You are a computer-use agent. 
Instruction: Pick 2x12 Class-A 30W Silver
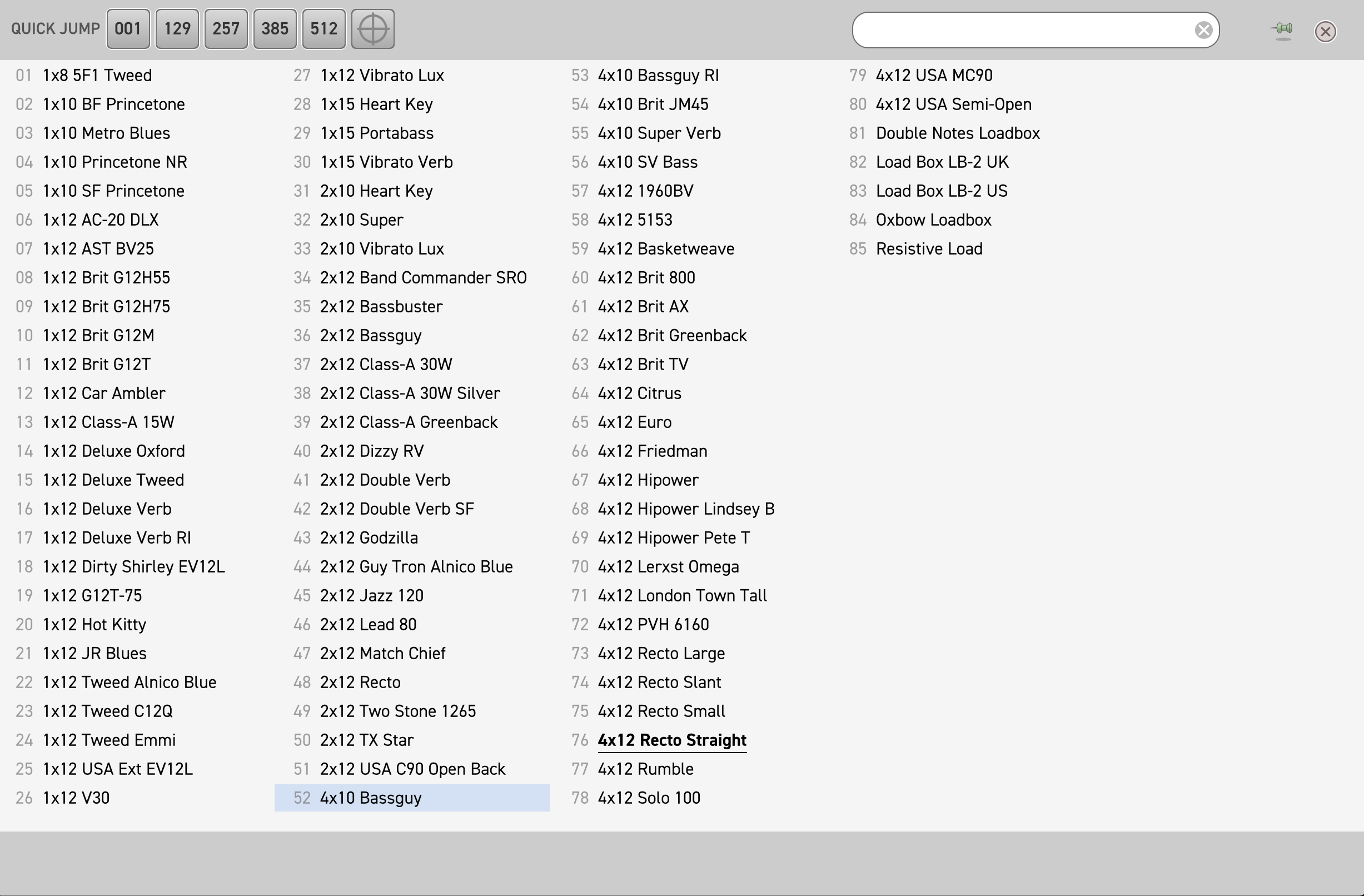point(410,394)
